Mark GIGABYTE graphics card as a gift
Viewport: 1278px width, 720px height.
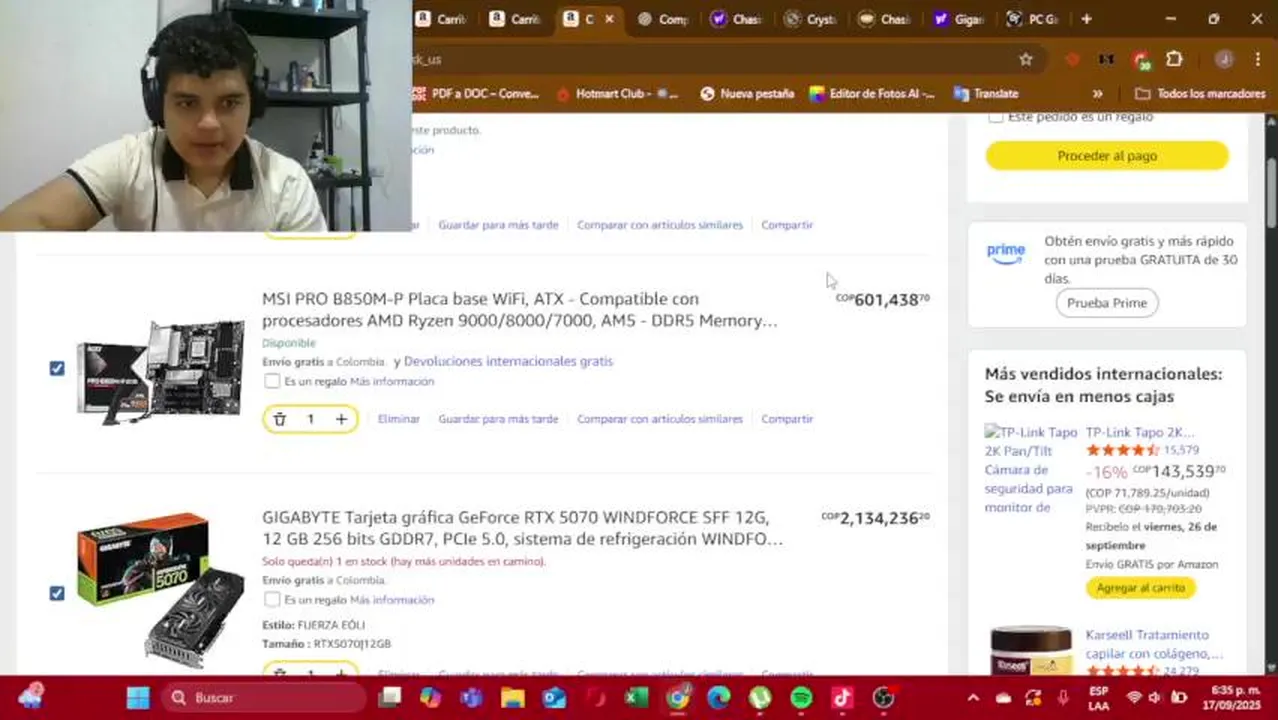[272, 599]
